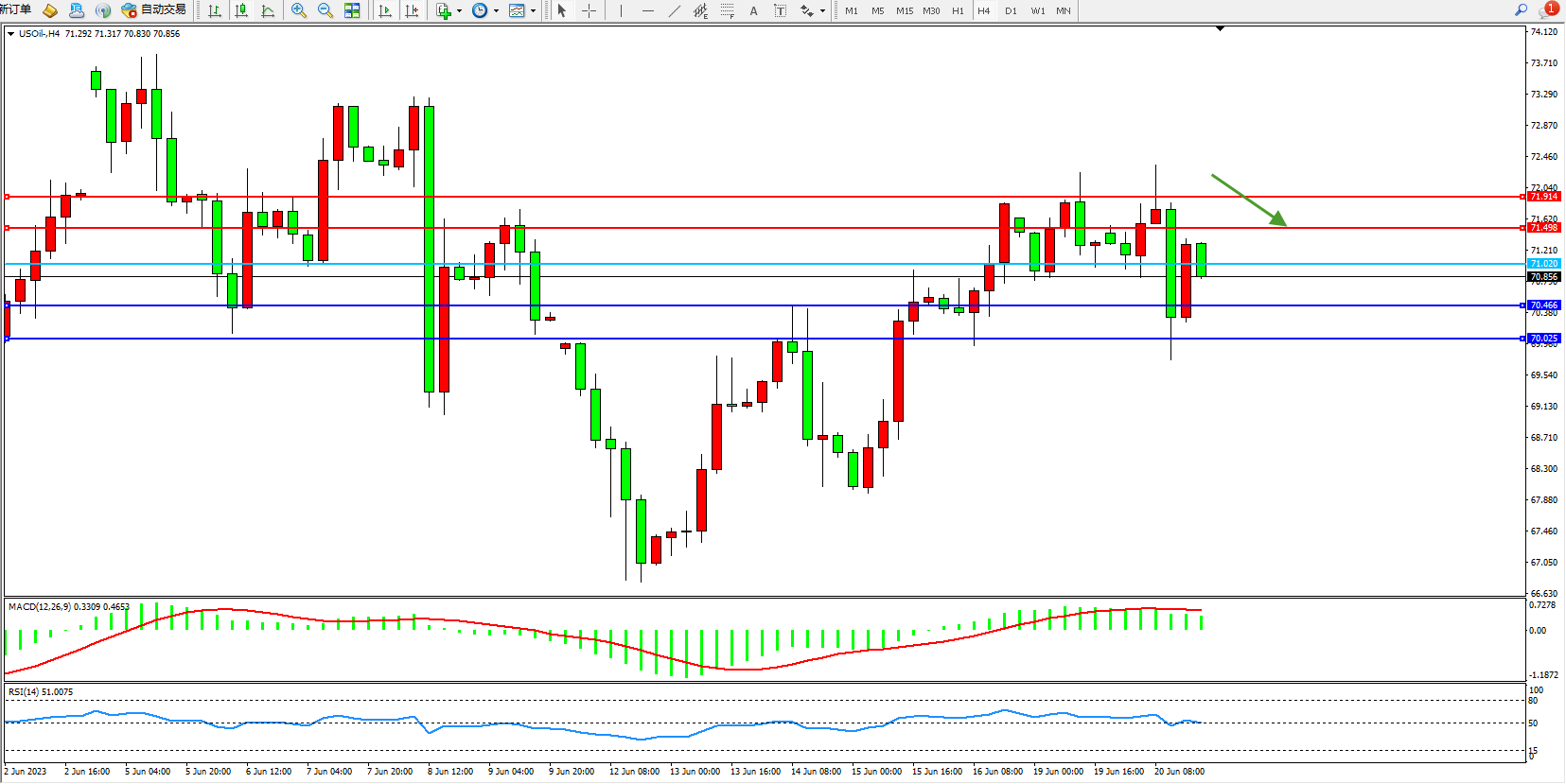Image resolution: width=1566 pixels, height=784 pixels.
Task: Switch to the M15 timeframe
Action: pyautogui.click(x=905, y=10)
